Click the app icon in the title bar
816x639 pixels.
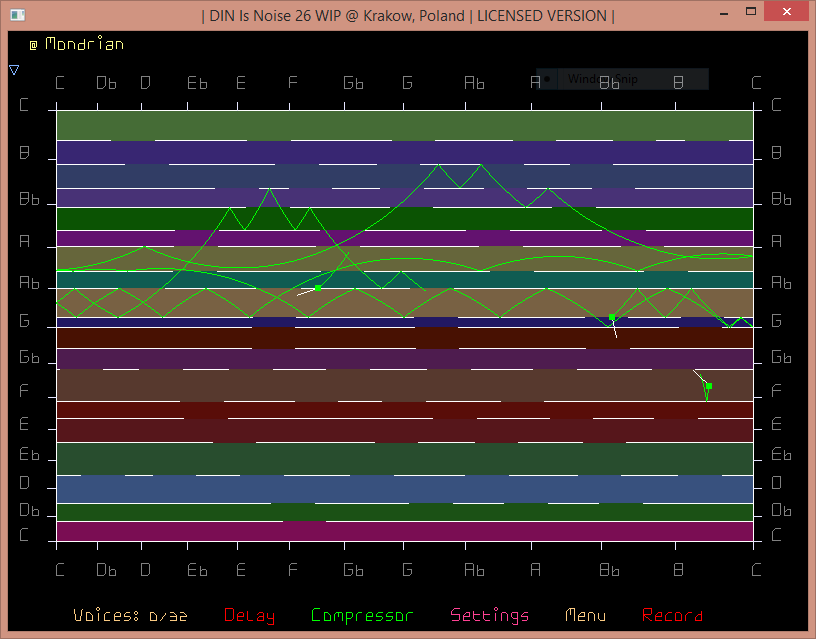14,15
